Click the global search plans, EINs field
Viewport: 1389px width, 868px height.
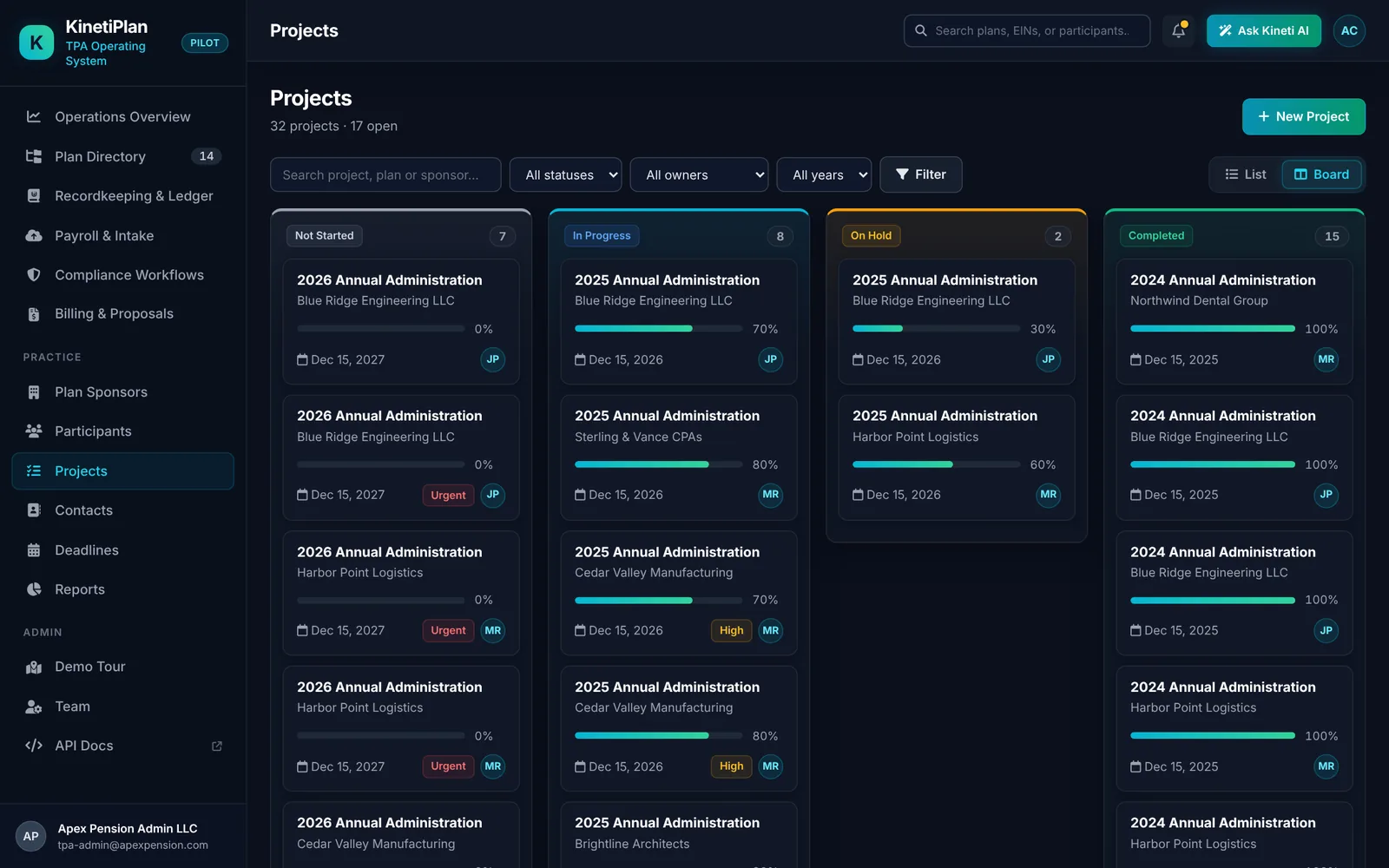click(x=1027, y=30)
